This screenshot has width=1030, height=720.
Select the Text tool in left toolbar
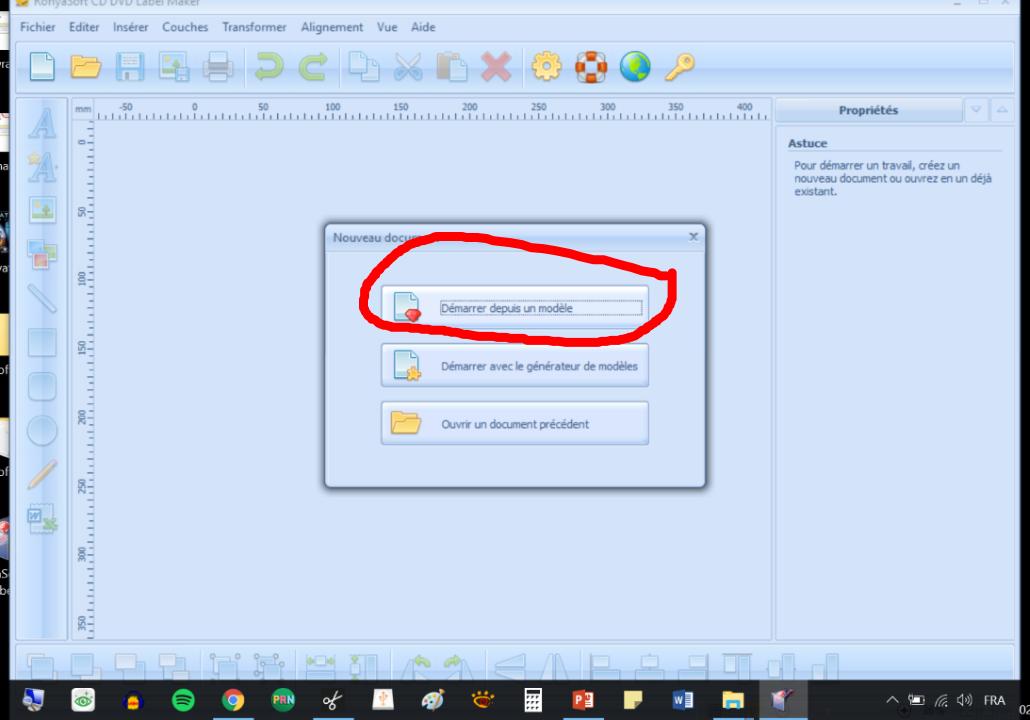coord(42,122)
